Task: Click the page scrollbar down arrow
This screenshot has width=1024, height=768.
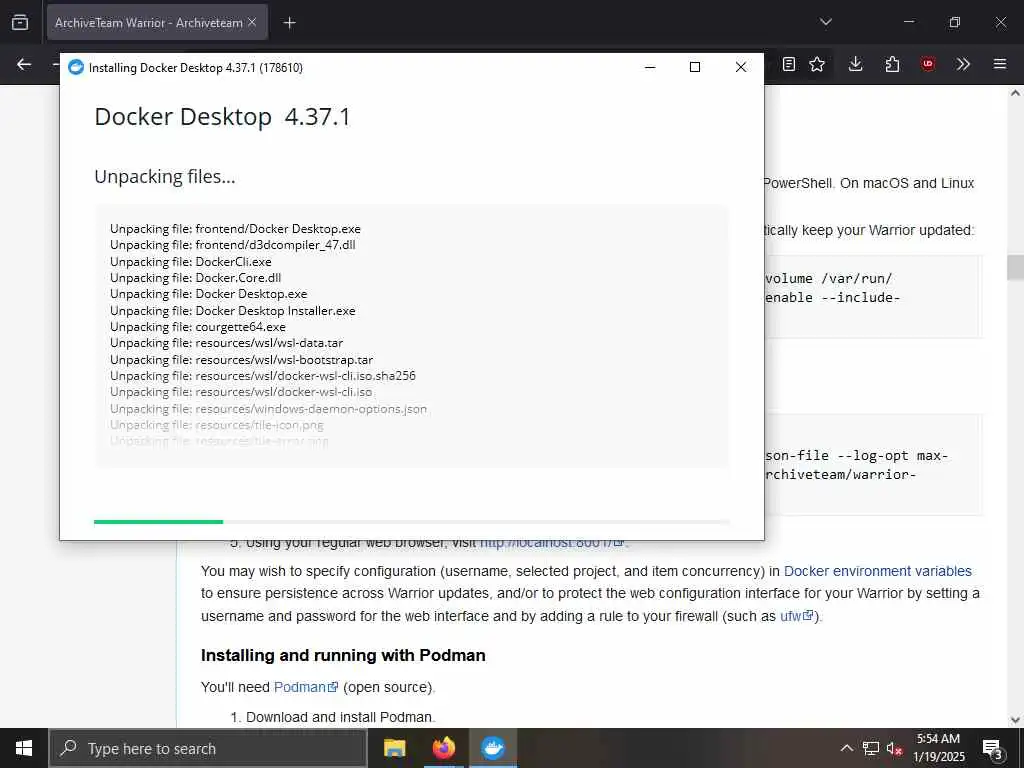Action: click(1015, 720)
